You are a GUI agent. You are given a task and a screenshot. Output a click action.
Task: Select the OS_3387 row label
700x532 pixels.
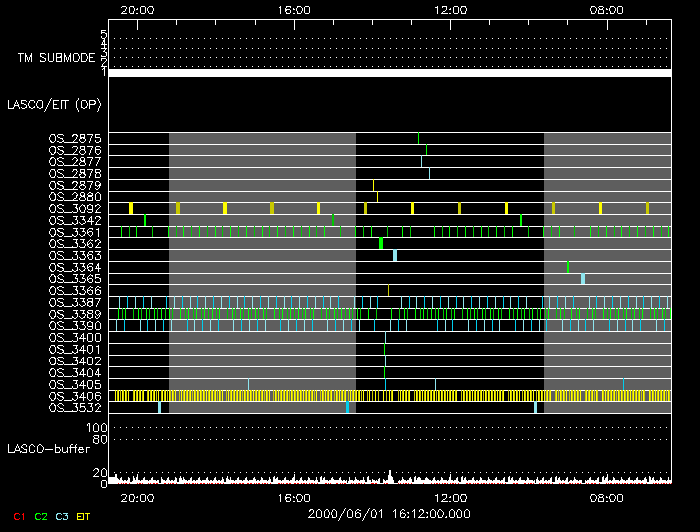pos(75,302)
